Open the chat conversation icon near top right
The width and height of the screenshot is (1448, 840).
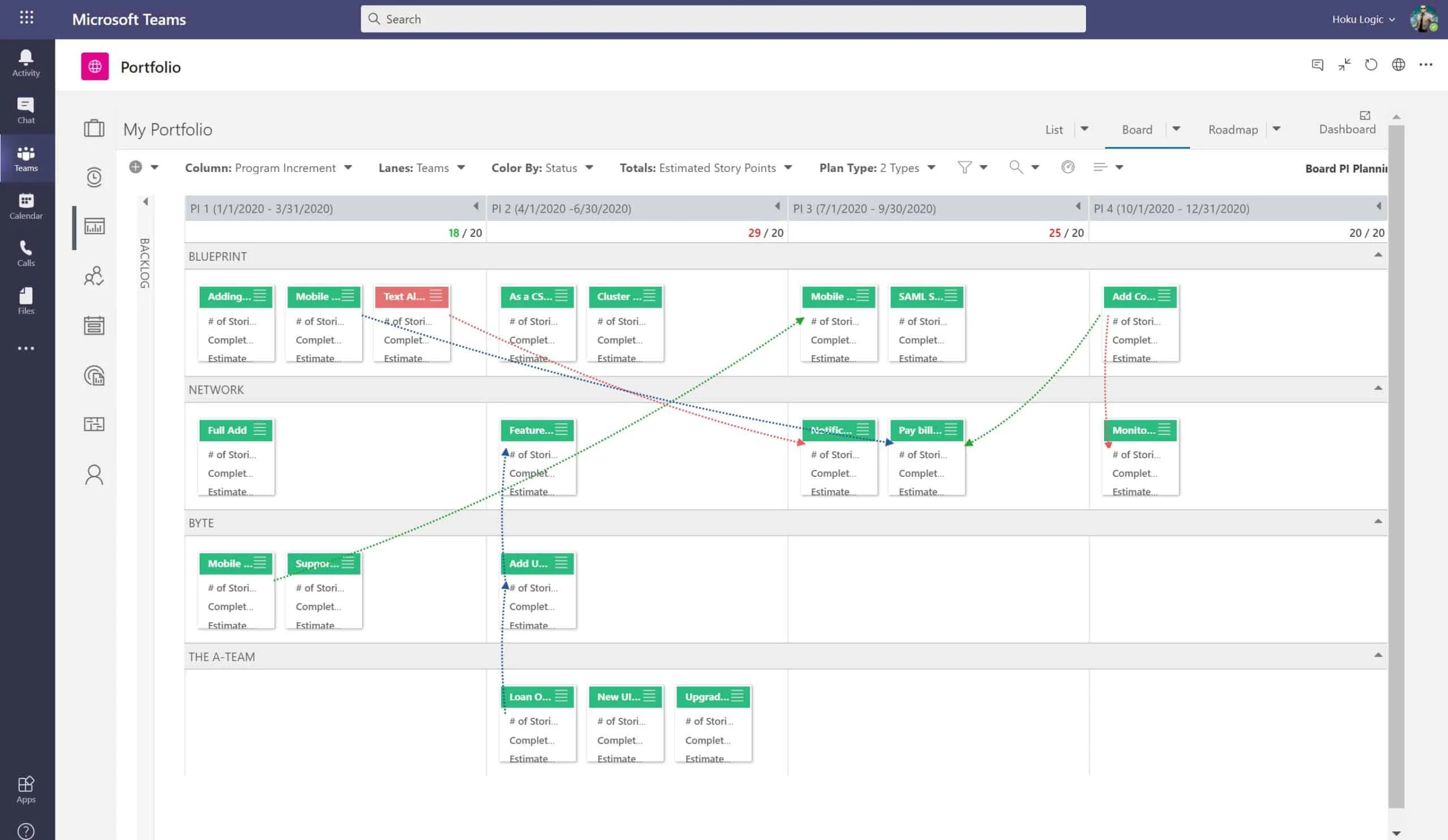[1317, 65]
